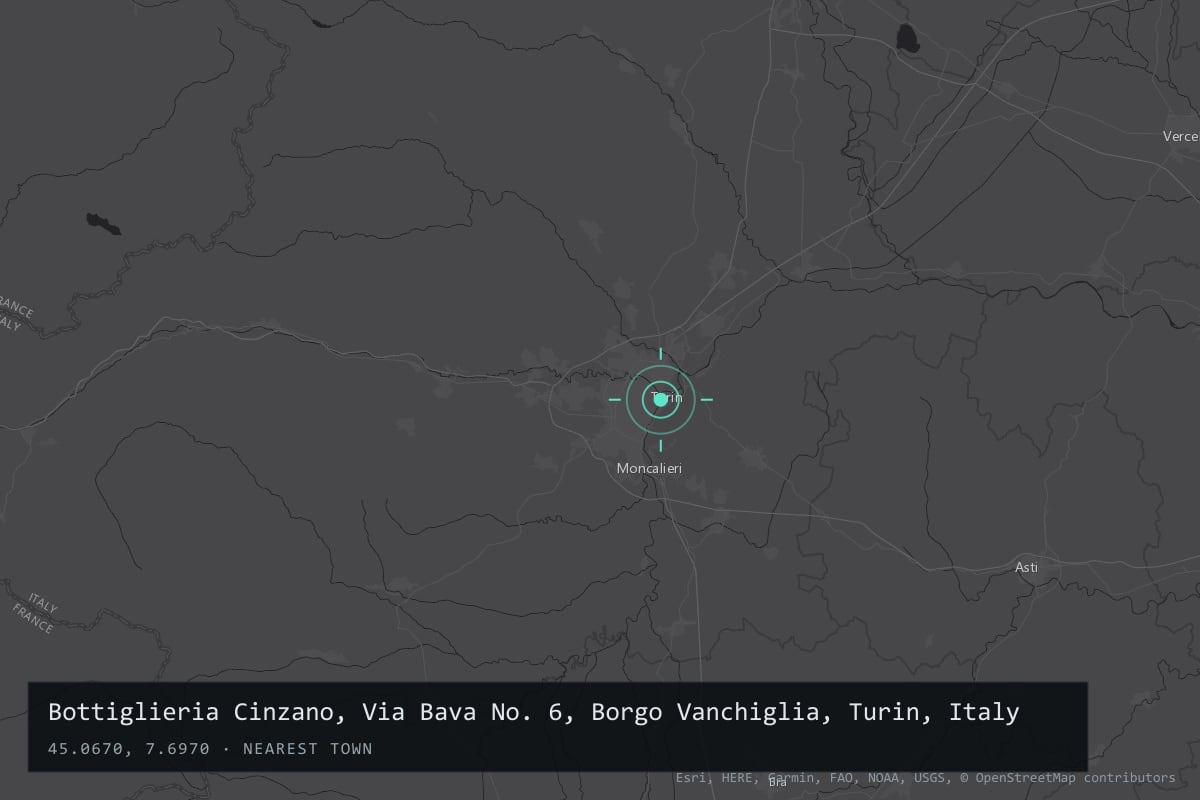
Task: Click the teal target marker on Turin
Action: coord(660,399)
